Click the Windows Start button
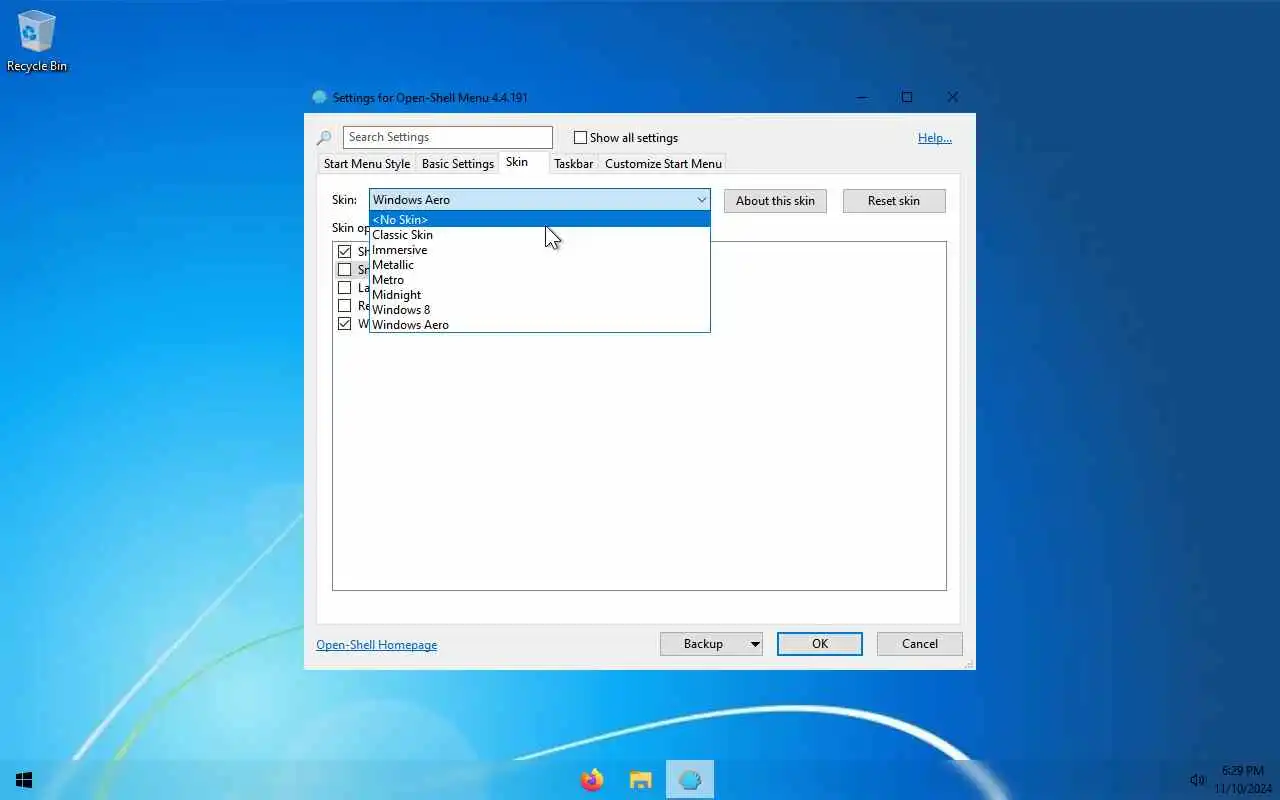Screen dimensions: 1280x800 [x=24, y=779]
